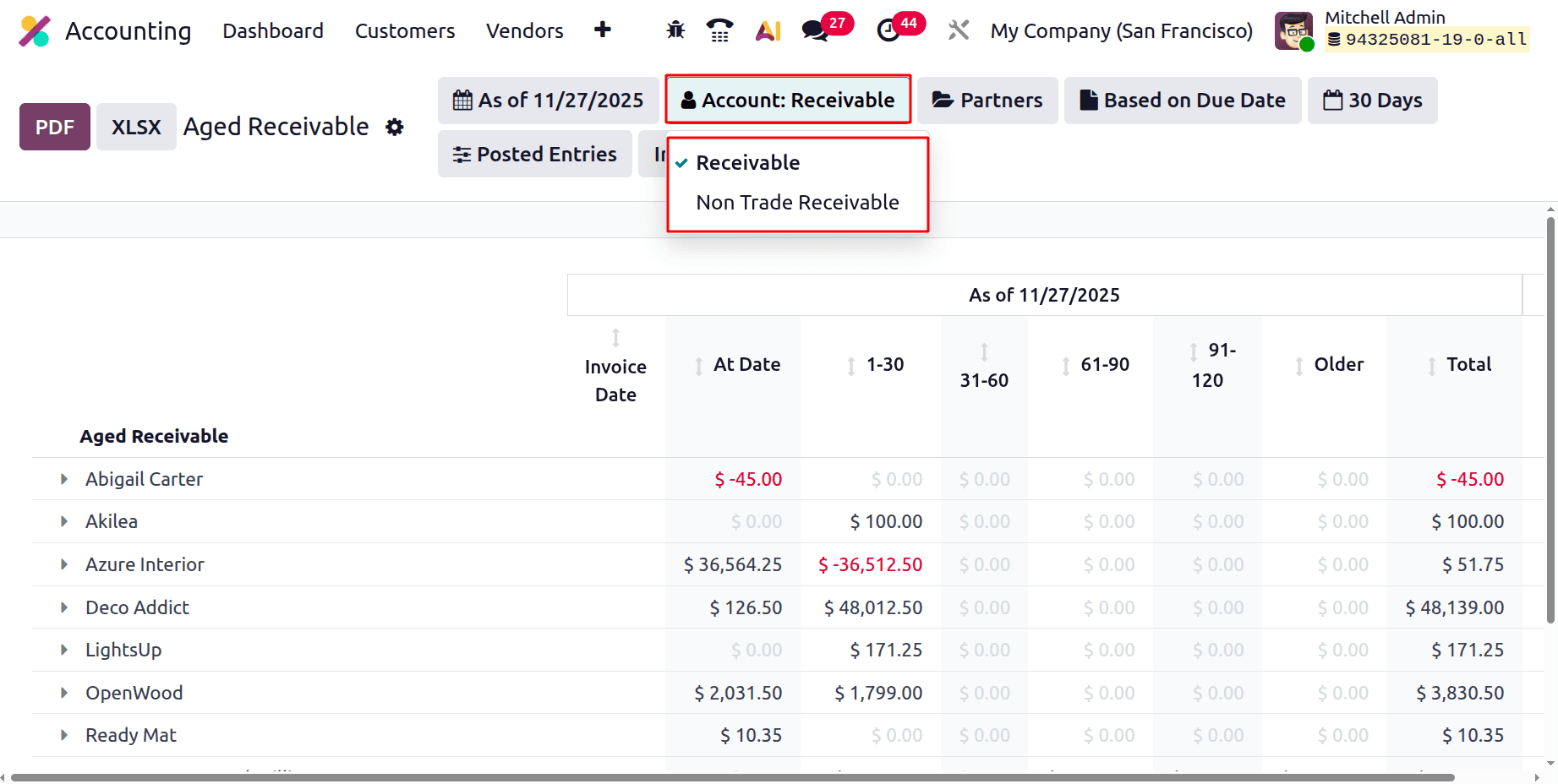The image size is (1558, 784).
Task: Click the vertical scrollbar of report
Action: [x=1550, y=420]
